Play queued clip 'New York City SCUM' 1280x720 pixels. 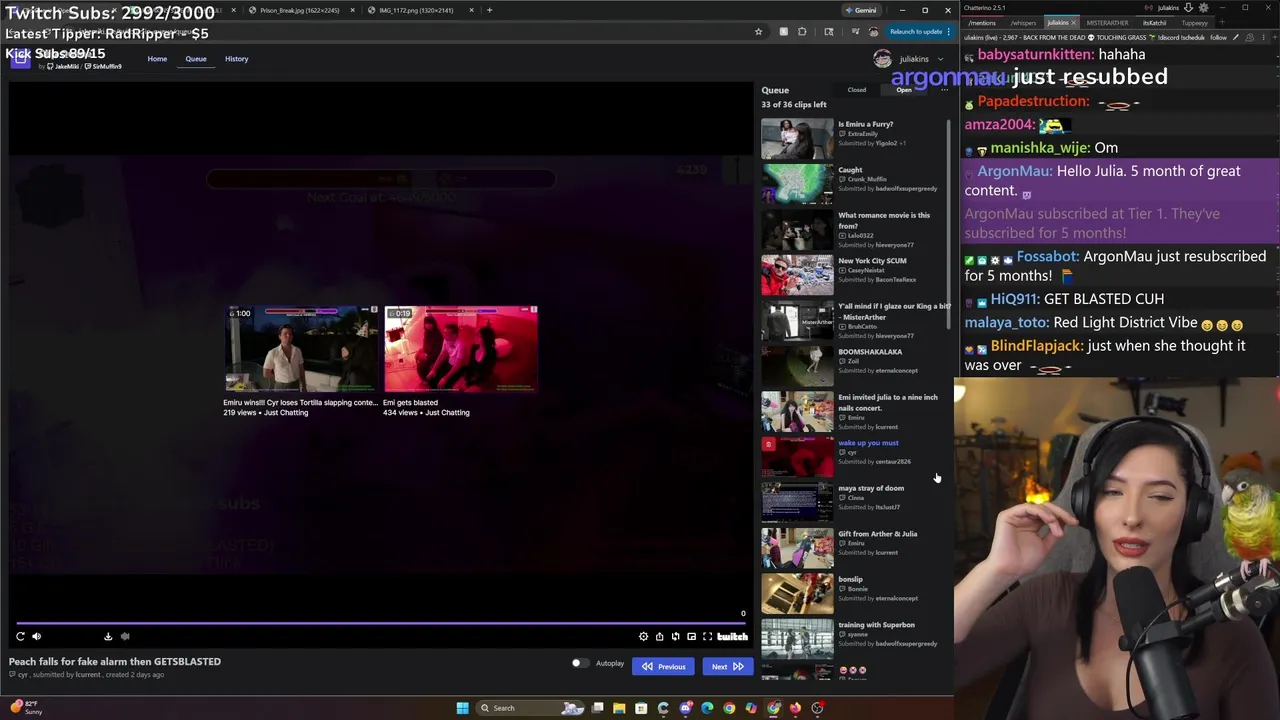click(855, 275)
